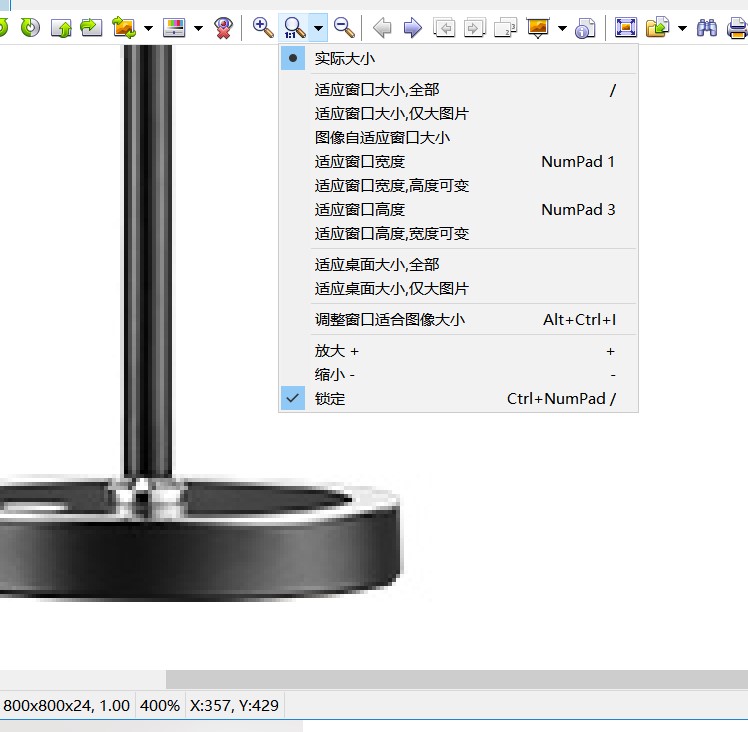Click the red-eye correction icon

(223, 28)
